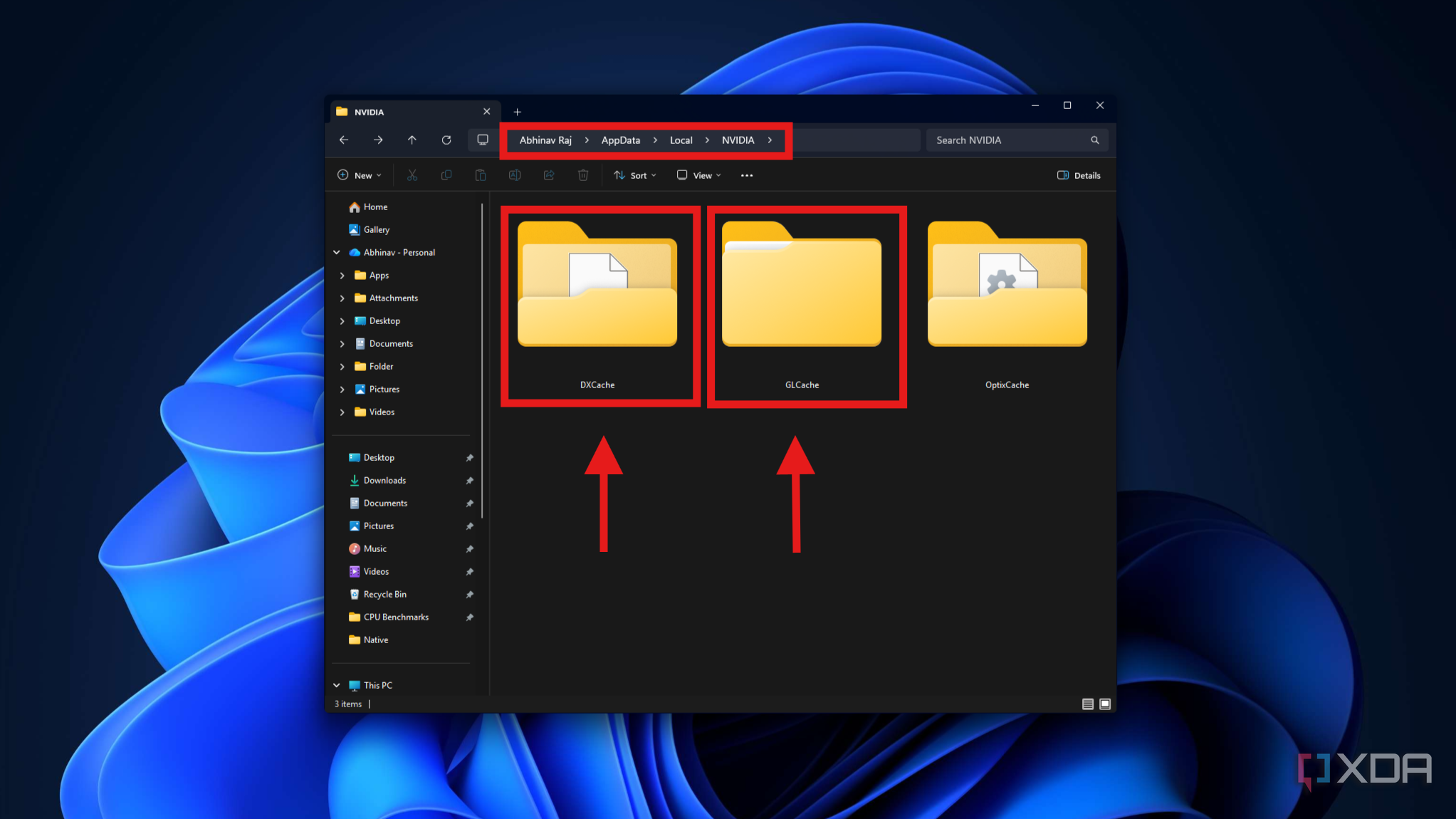The width and height of the screenshot is (1456, 819).
Task: Open Recycle Bin in sidebar
Action: pos(377,595)
